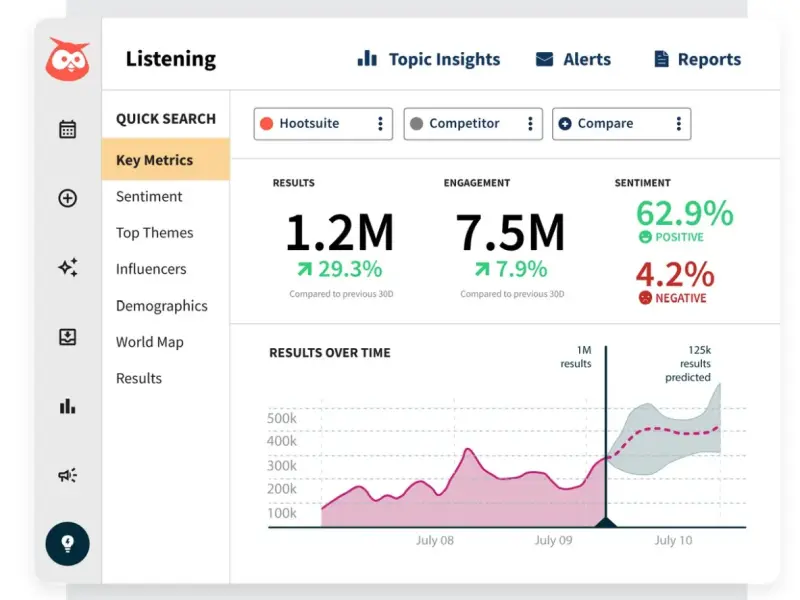The width and height of the screenshot is (800, 600).
Task: Open the Alerts tab
Action: coord(573,59)
